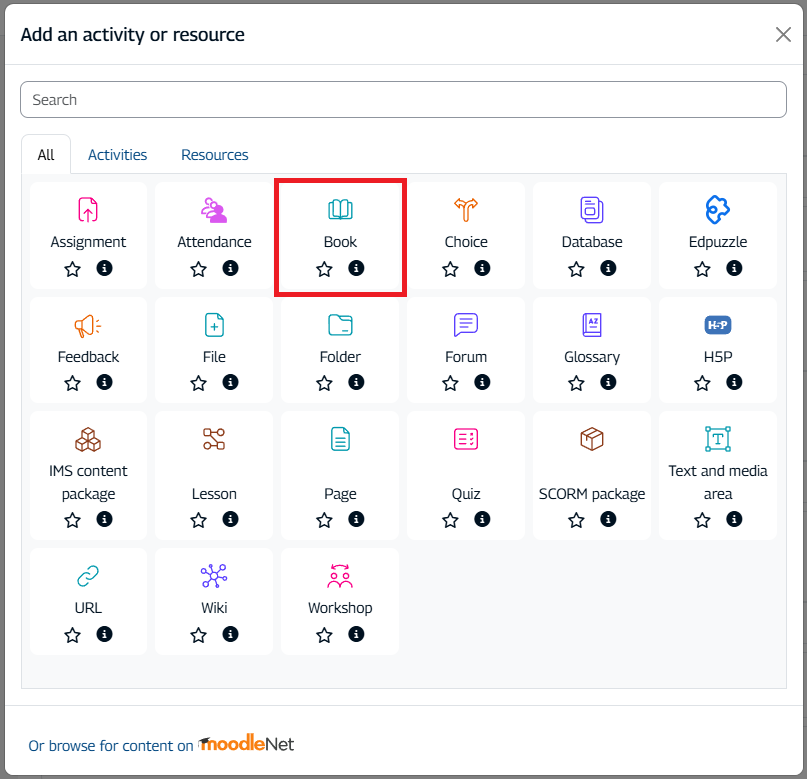Select the Workshop activity icon
The height and width of the screenshot is (779, 807).
click(x=340, y=576)
